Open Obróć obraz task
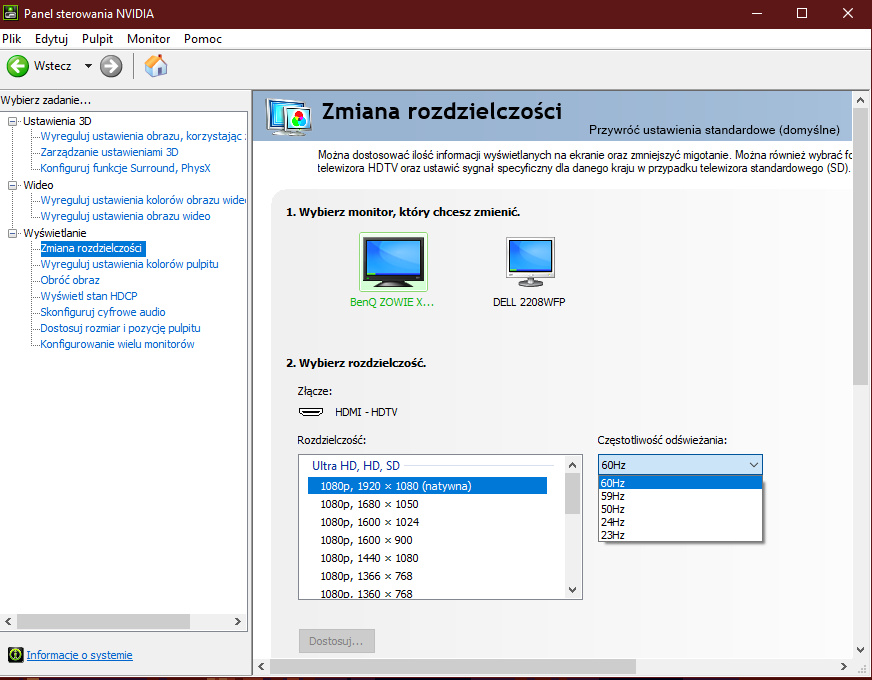The width and height of the screenshot is (872, 680). (x=70, y=280)
